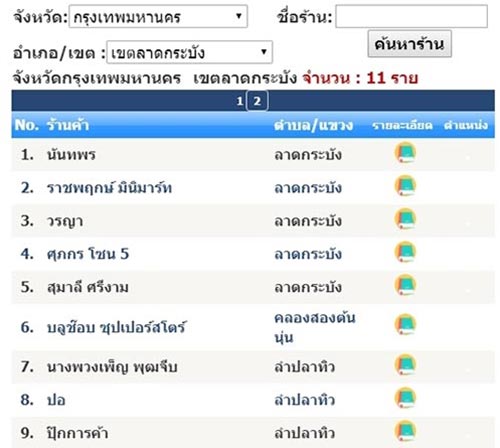This screenshot has width=500, height=448.
Task: Go to results page 1
Action: click(x=239, y=101)
